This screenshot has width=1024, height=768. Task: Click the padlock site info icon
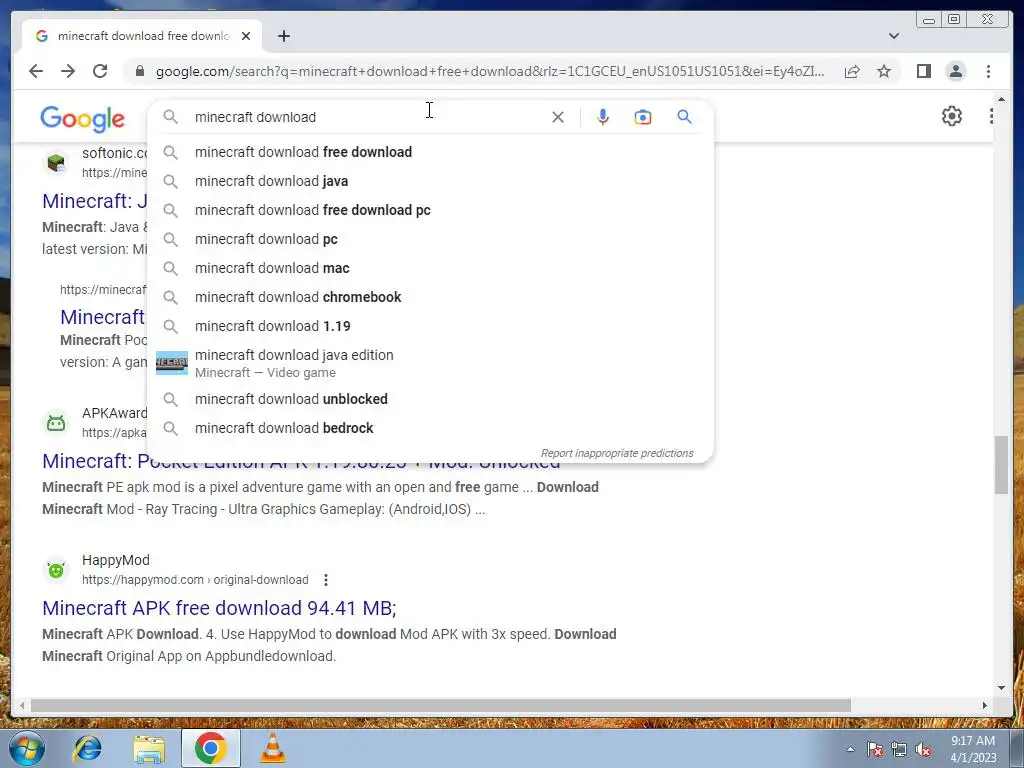[140, 71]
